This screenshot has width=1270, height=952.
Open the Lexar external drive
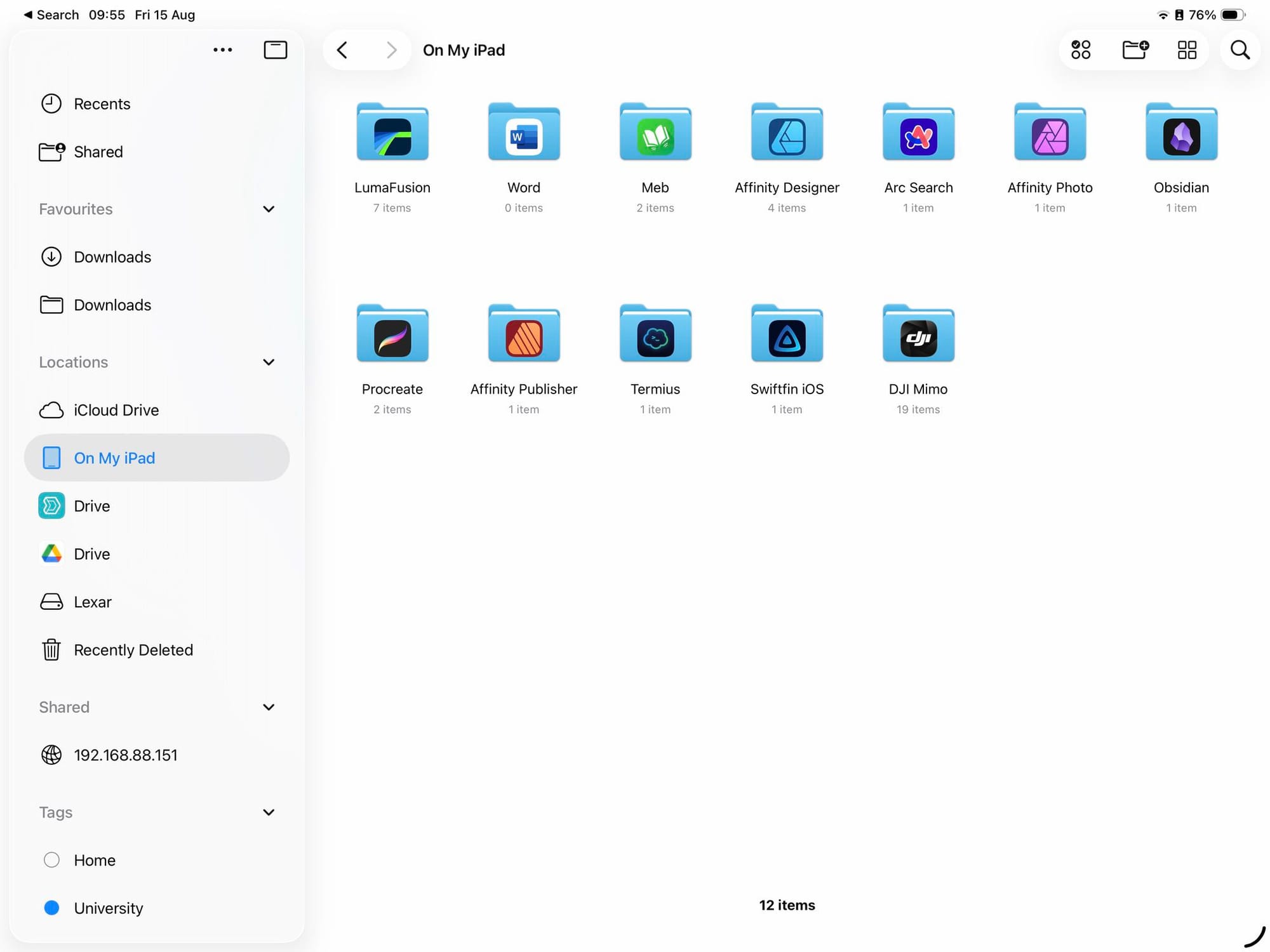157,602
